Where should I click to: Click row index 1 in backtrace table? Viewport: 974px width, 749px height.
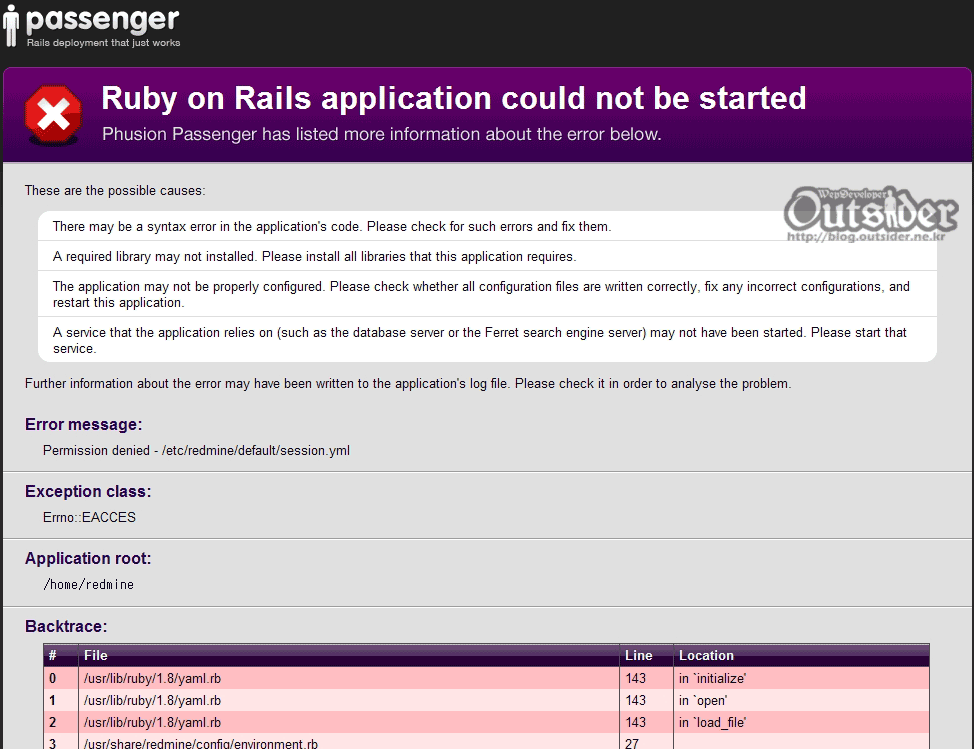53,700
